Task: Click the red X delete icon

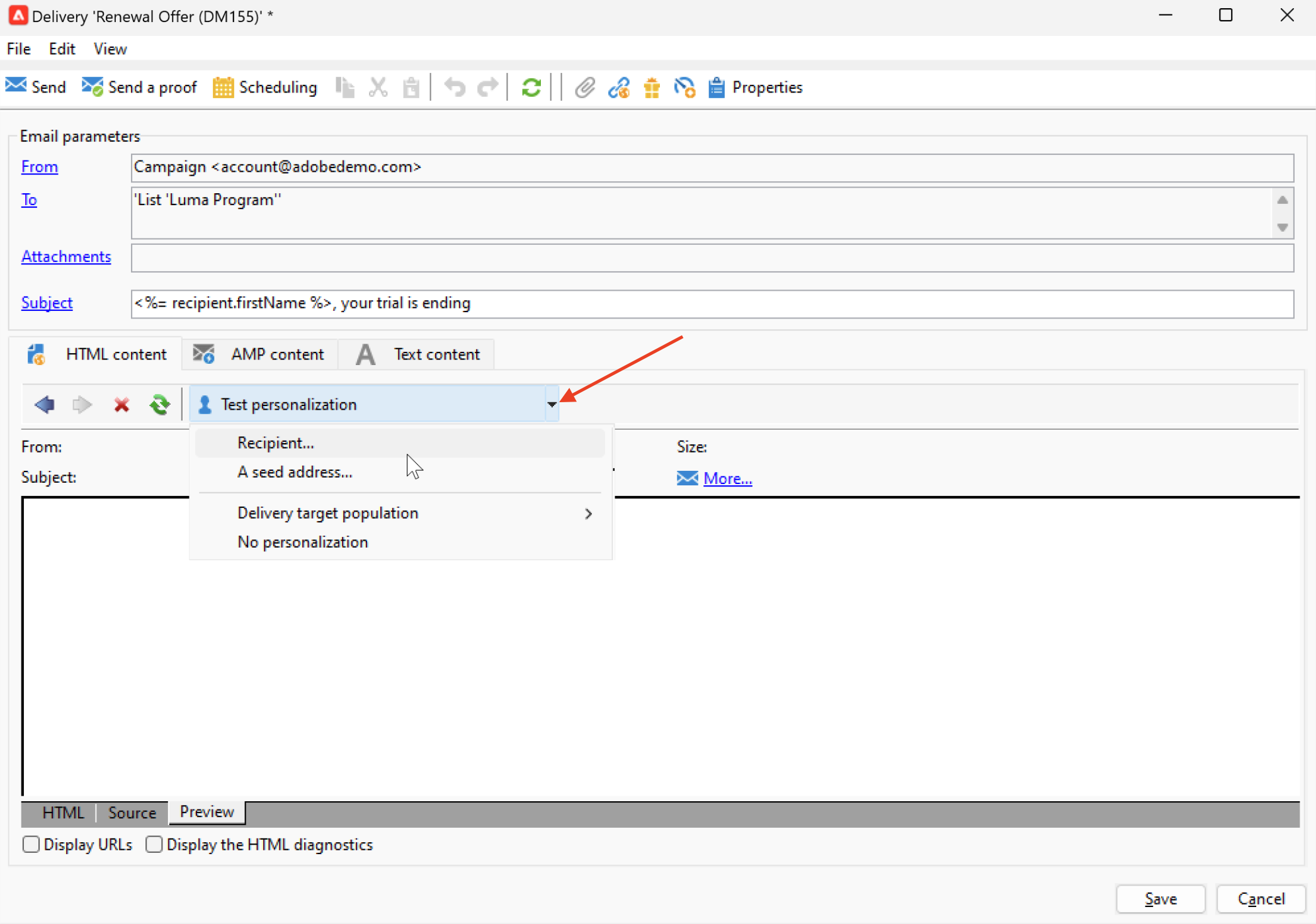Action: [x=122, y=404]
